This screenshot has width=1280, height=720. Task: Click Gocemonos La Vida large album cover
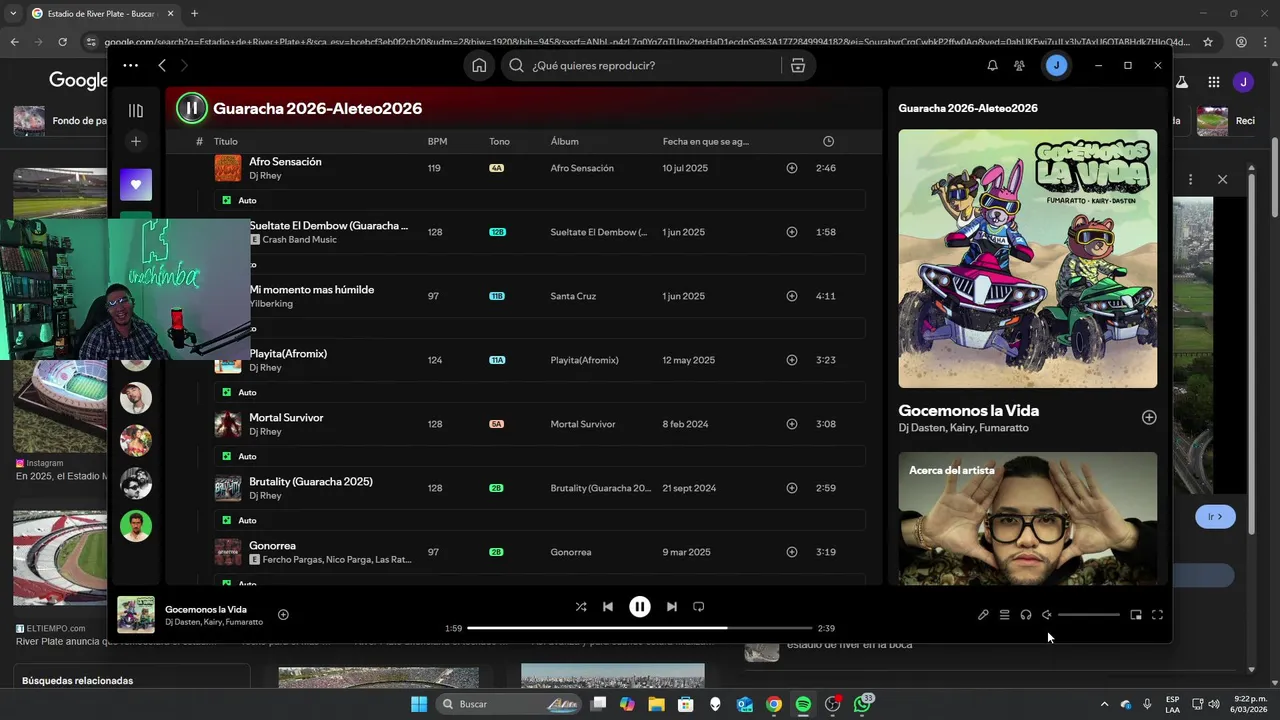tap(1027, 258)
